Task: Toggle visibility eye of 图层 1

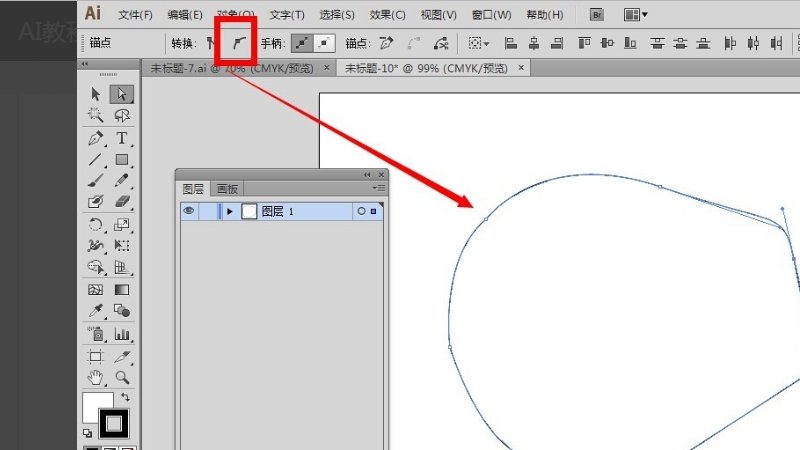Action: point(188,211)
